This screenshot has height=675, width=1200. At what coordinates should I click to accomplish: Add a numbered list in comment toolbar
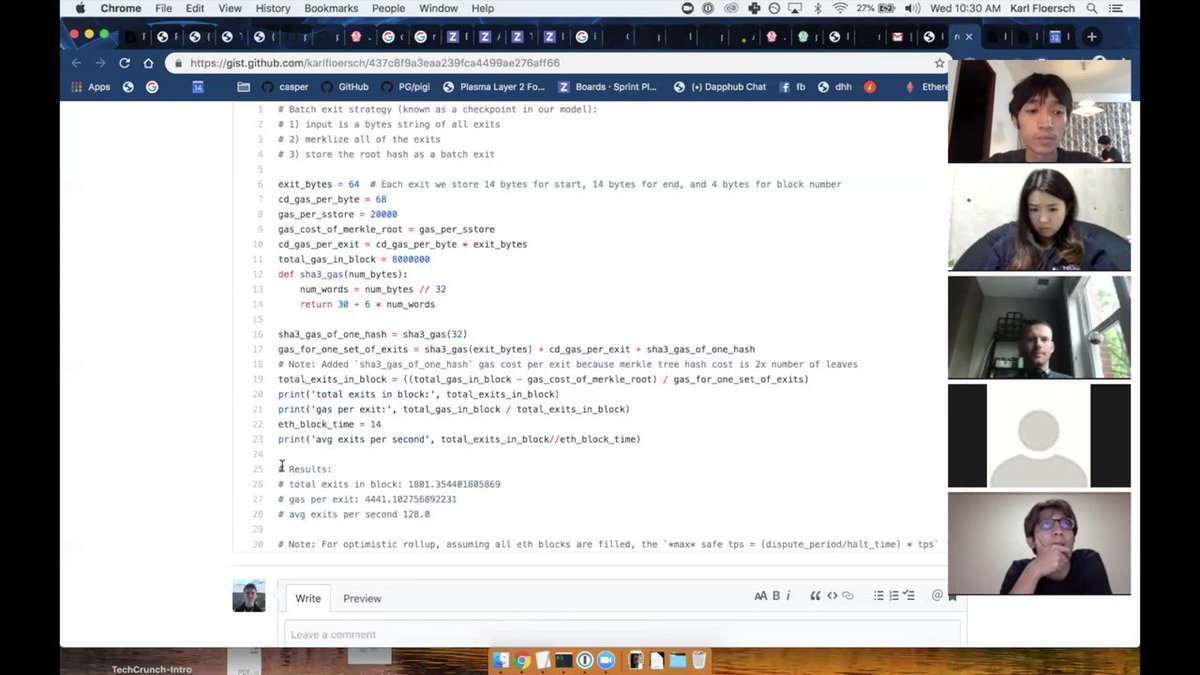point(894,596)
